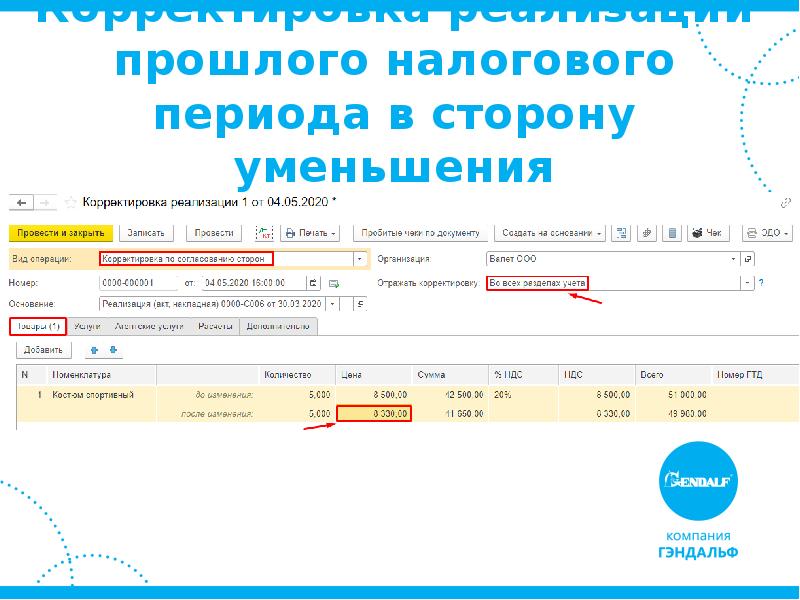Open calendar picker next to document date
The width and height of the screenshot is (800, 600).
pyautogui.click(x=313, y=284)
